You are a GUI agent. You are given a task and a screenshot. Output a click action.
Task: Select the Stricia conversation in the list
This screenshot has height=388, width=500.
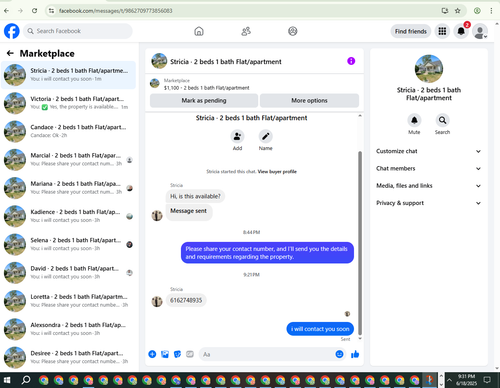coord(68,75)
